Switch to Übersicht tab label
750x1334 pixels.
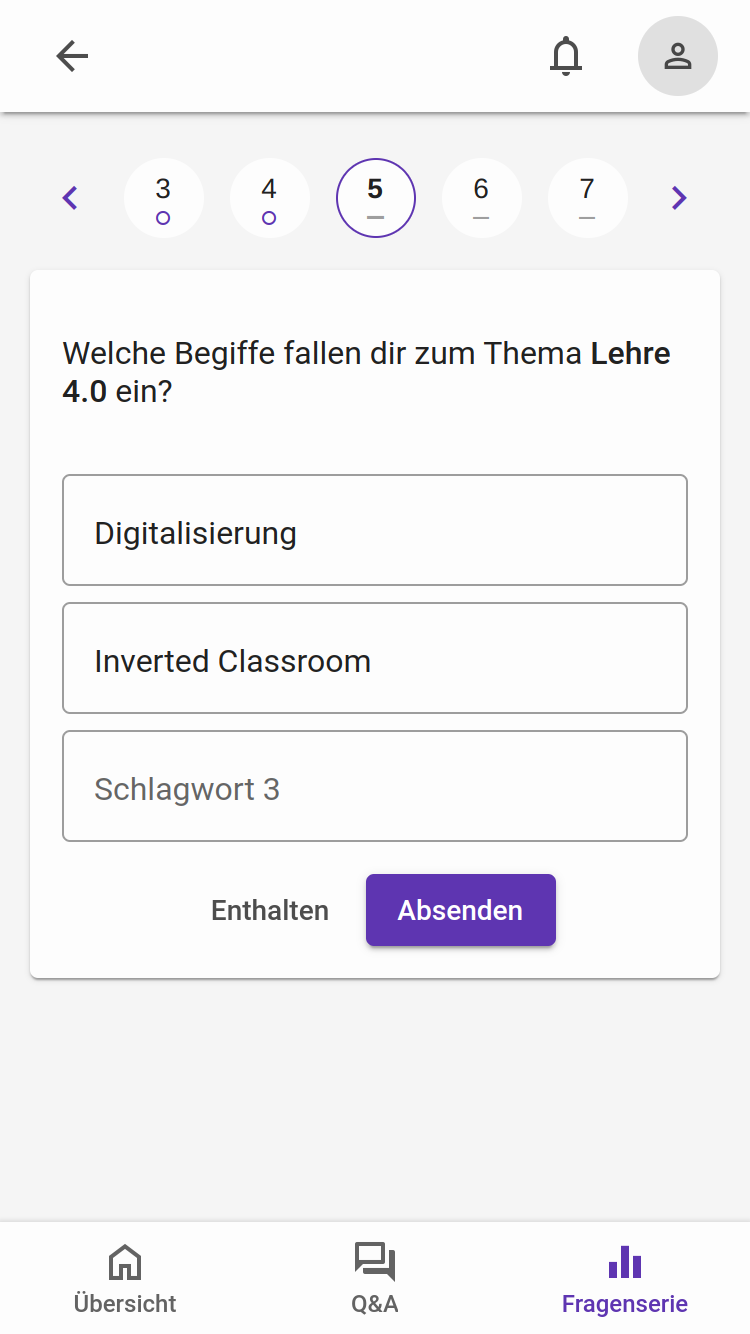point(125,1304)
